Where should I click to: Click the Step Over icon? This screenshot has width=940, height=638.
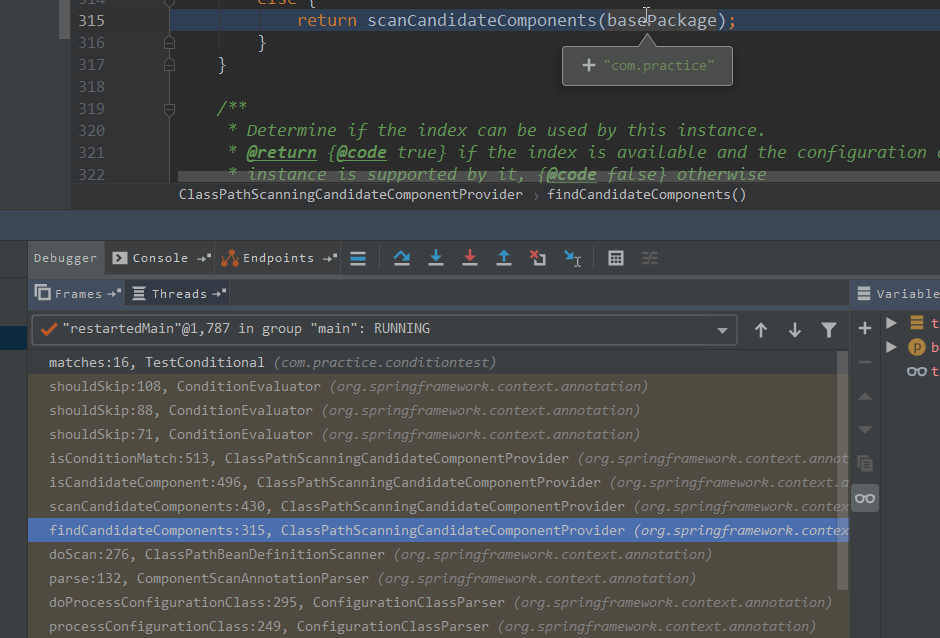pyautogui.click(x=402, y=258)
